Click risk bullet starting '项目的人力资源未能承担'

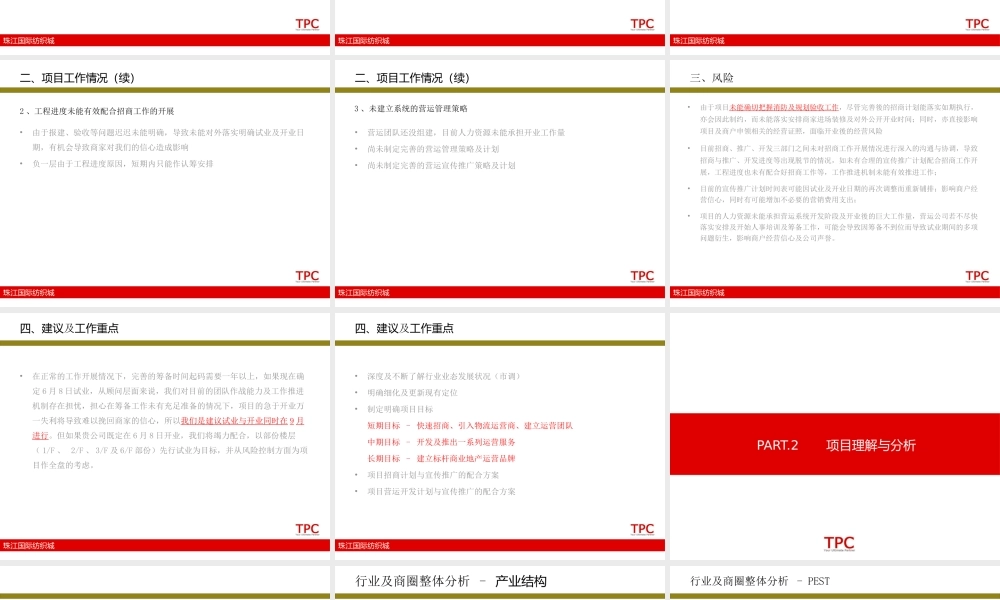click(839, 227)
